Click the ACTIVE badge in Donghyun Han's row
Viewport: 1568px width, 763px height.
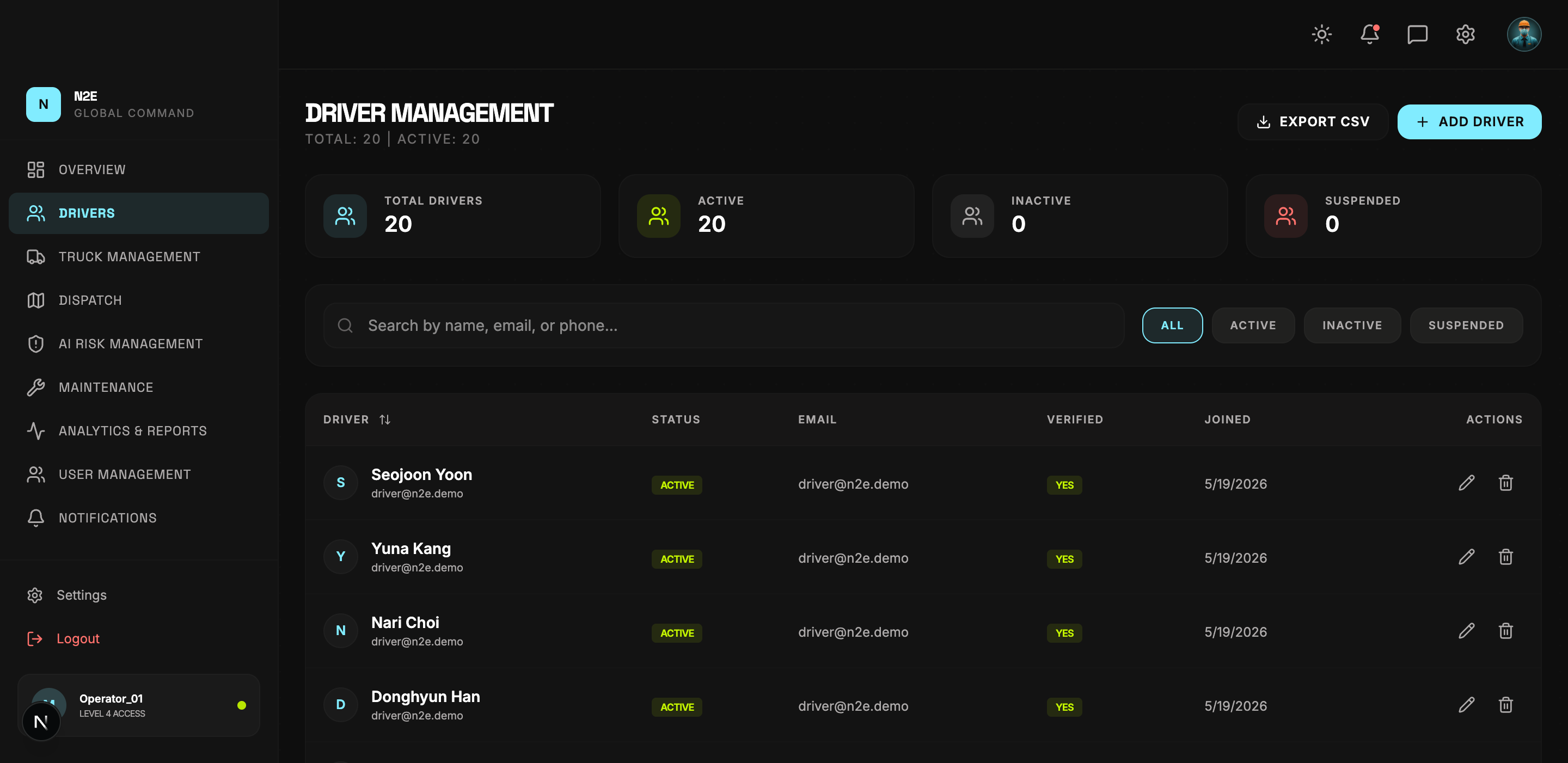pyautogui.click(x=677, y=707)
